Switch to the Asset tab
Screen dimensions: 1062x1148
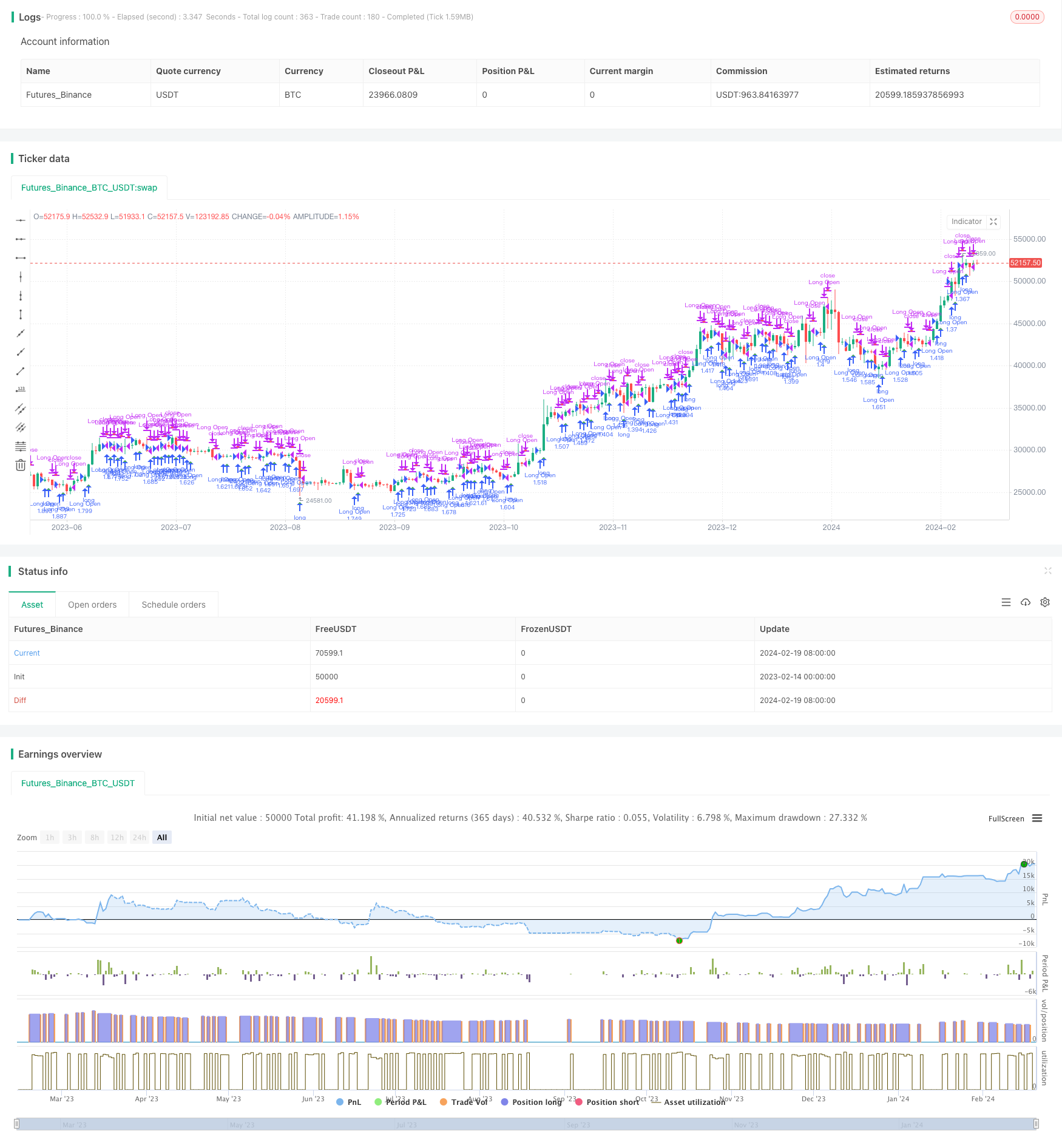pos(32,605)
